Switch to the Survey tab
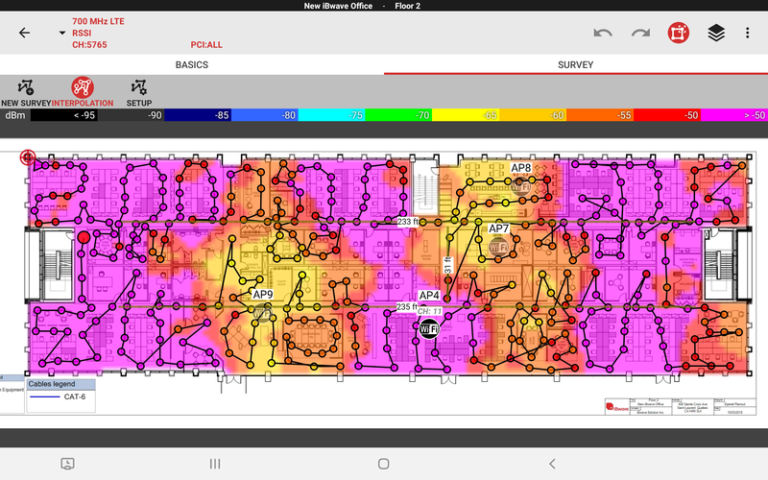 pos(575,65)
